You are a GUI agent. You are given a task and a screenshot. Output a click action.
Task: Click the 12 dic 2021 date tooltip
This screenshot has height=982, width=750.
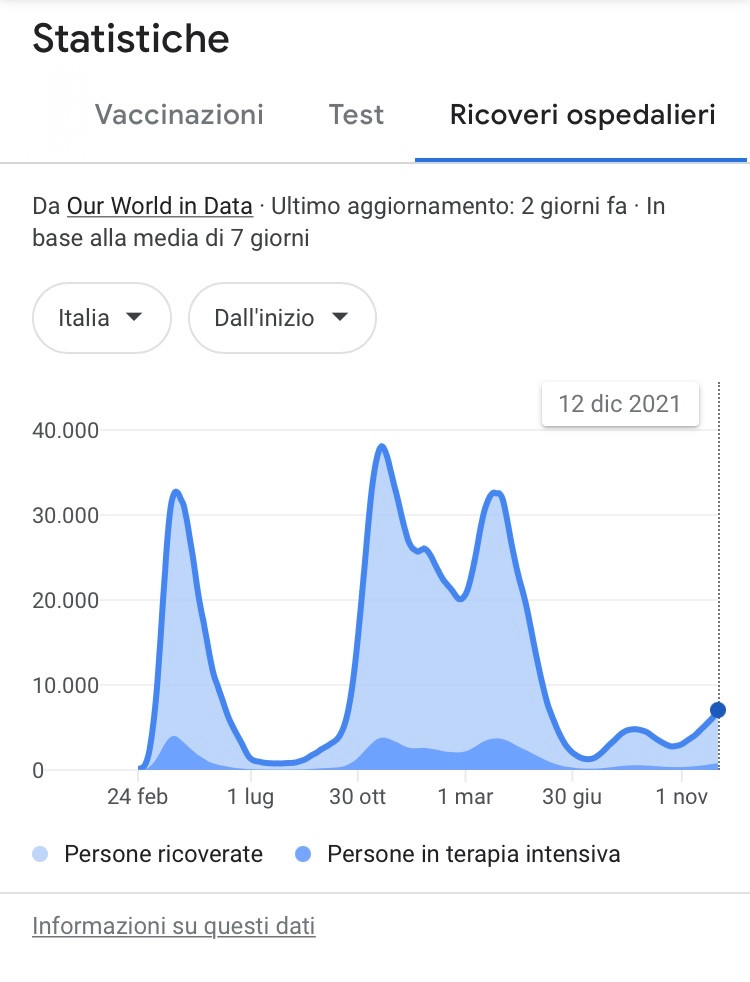click(x=620, y=404)
